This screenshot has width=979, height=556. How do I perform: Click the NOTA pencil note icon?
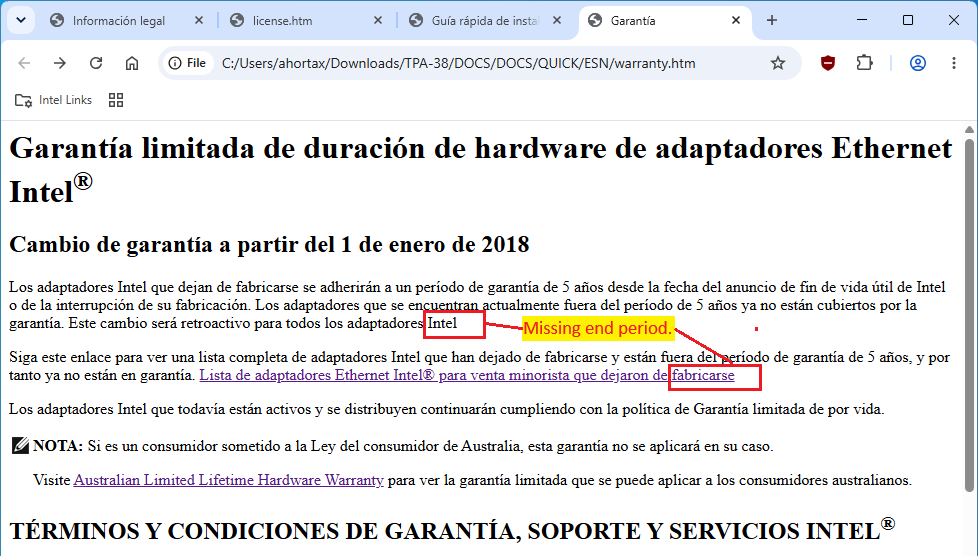tap(21, 446)
